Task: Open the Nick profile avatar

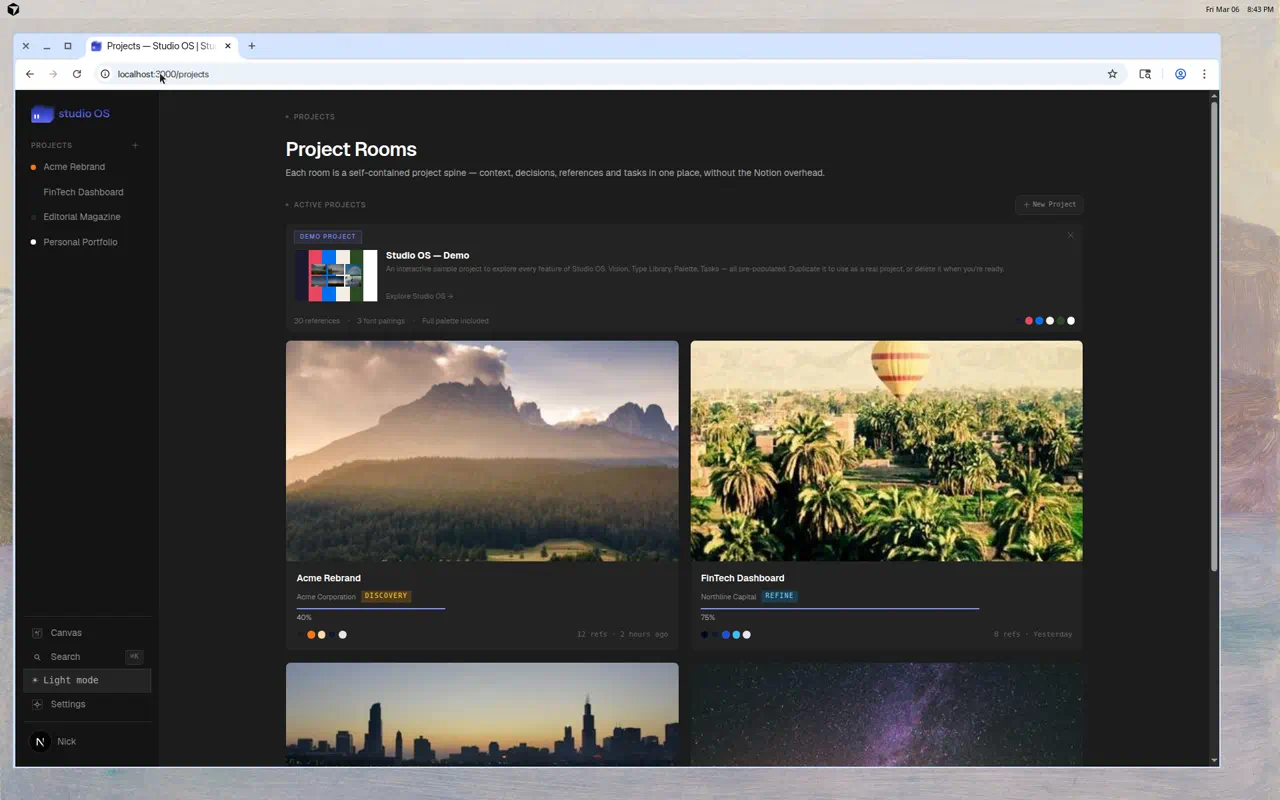Action: pyautogui.click(x=40, y=741)
